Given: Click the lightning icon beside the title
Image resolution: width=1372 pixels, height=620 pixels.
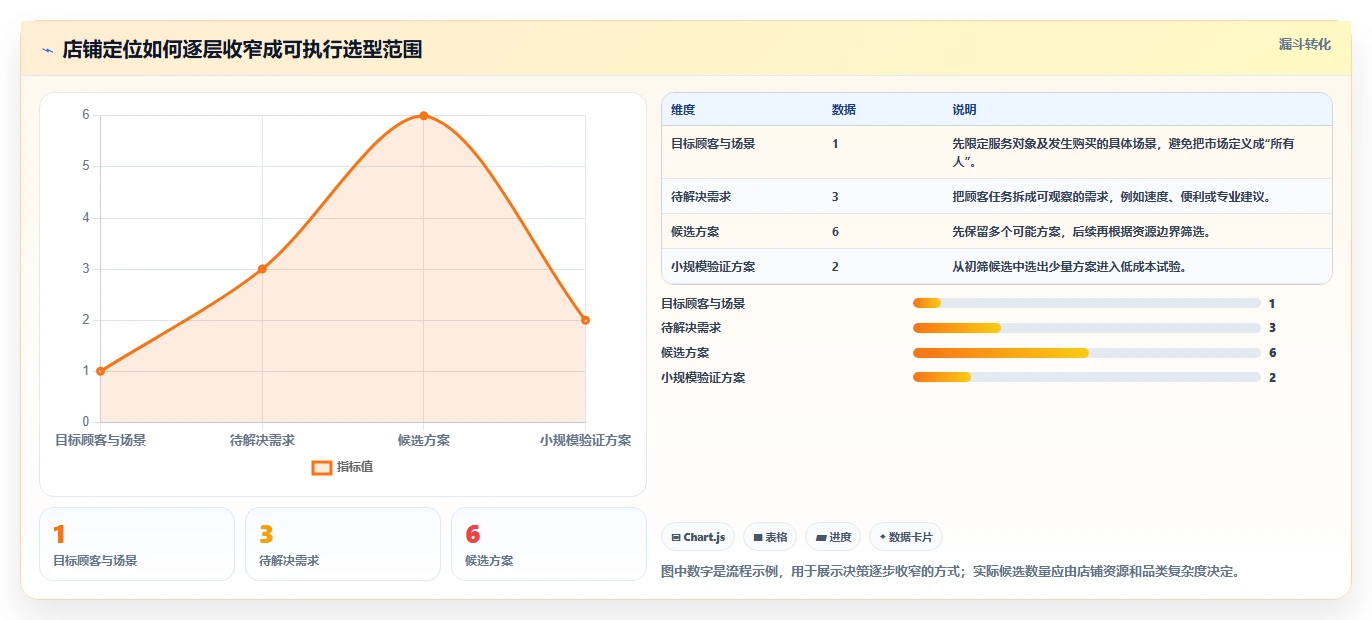Looking at the screenshot, I should tap(48, 49).
